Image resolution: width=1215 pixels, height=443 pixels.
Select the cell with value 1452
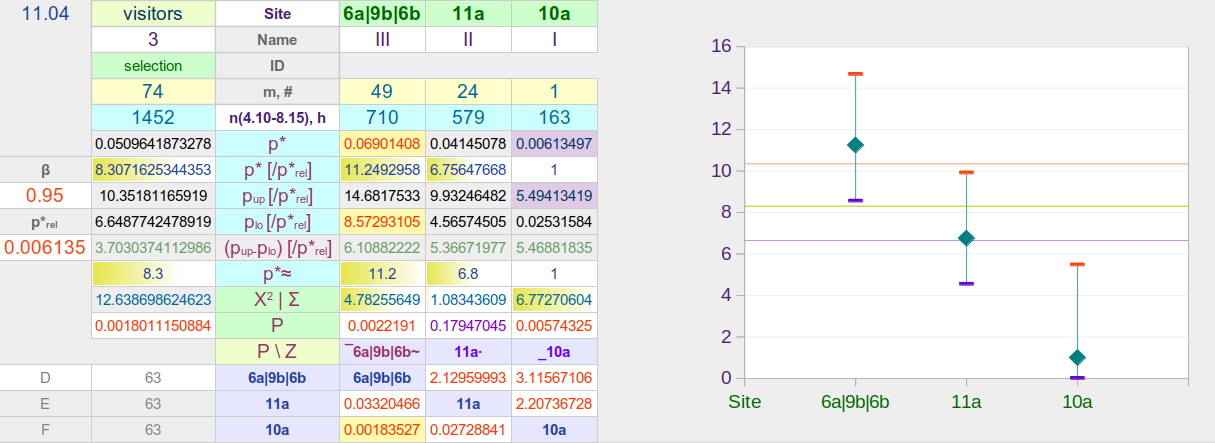[153, 117]
